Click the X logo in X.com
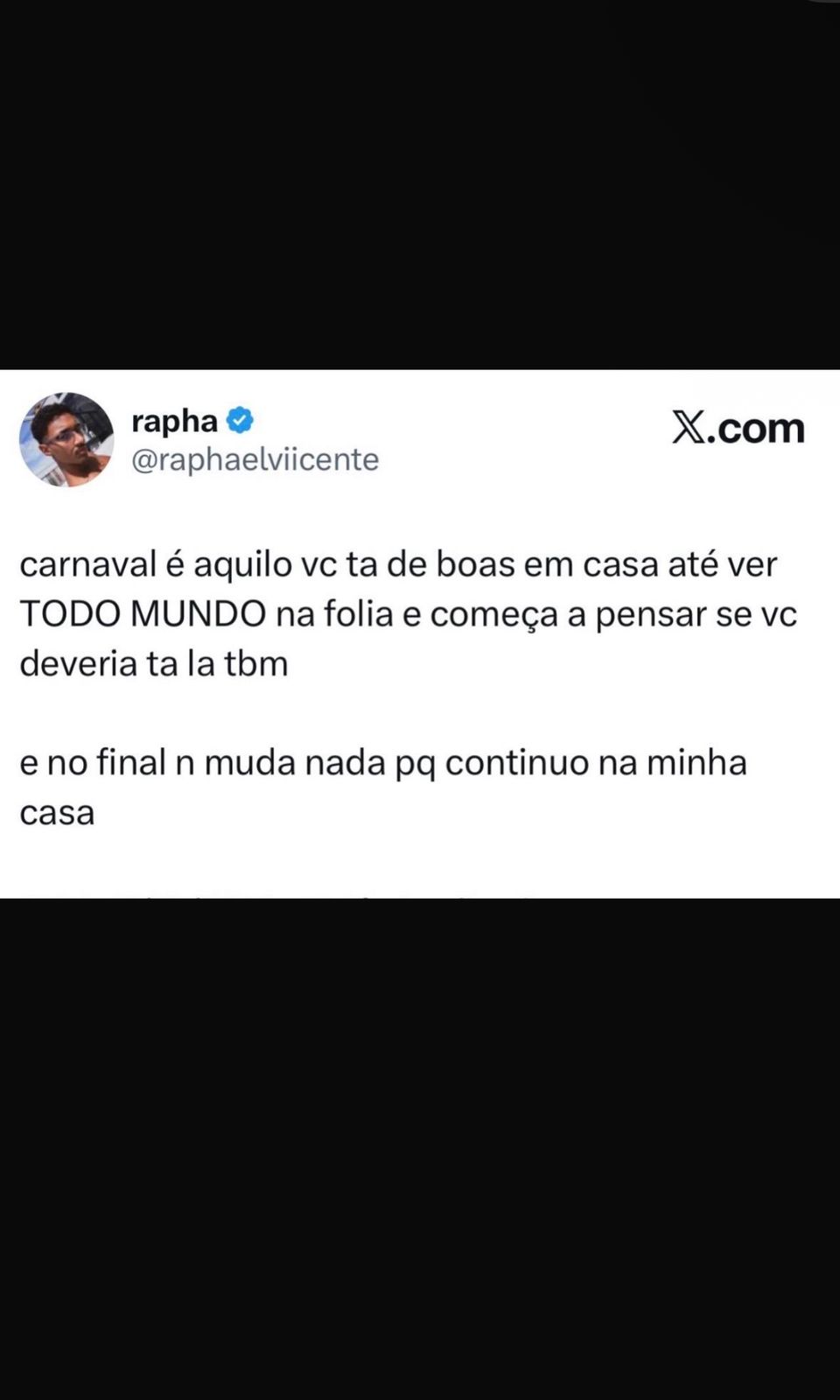This screenshot has width=840, height=1400. pos(689,428)
